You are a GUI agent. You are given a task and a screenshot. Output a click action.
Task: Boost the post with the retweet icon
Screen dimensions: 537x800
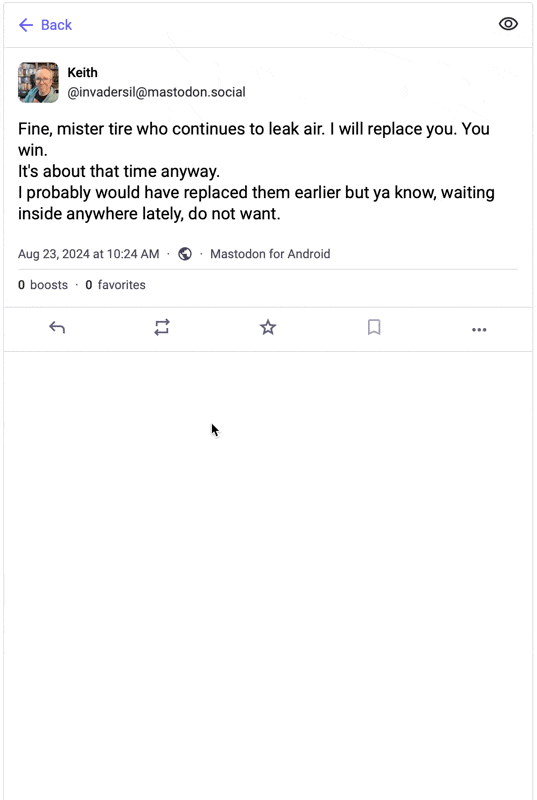(x=162, y=328)
